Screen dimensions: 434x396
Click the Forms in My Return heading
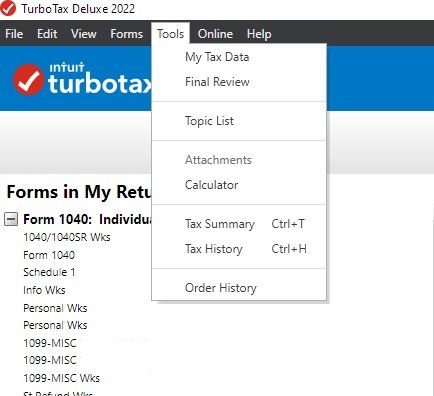79,192
